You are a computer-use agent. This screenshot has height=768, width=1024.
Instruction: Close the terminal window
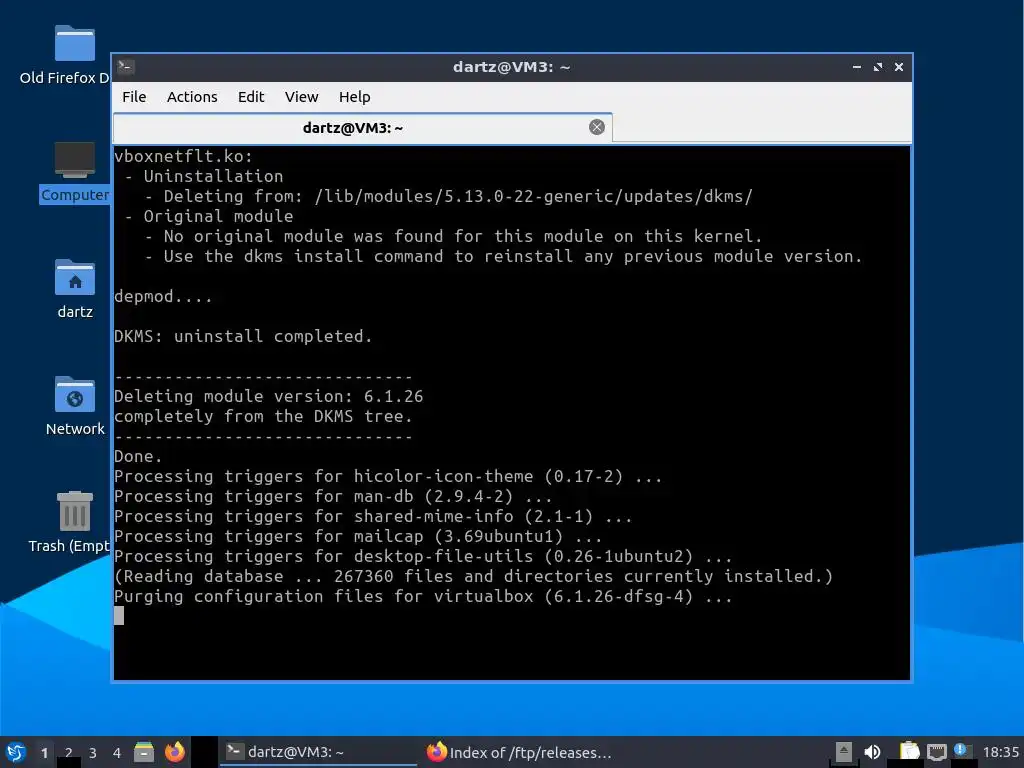click(x=899, y=67)
